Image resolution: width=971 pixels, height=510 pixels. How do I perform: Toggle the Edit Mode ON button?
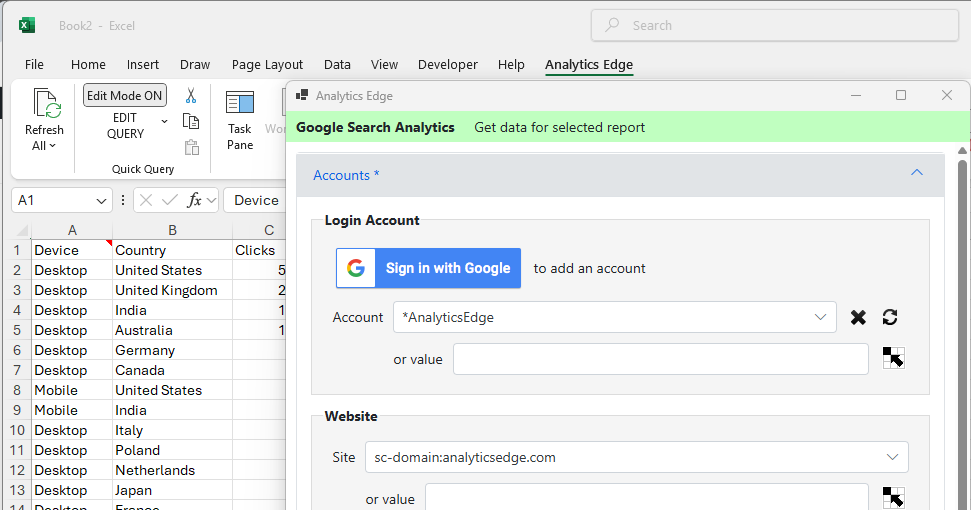125,96
